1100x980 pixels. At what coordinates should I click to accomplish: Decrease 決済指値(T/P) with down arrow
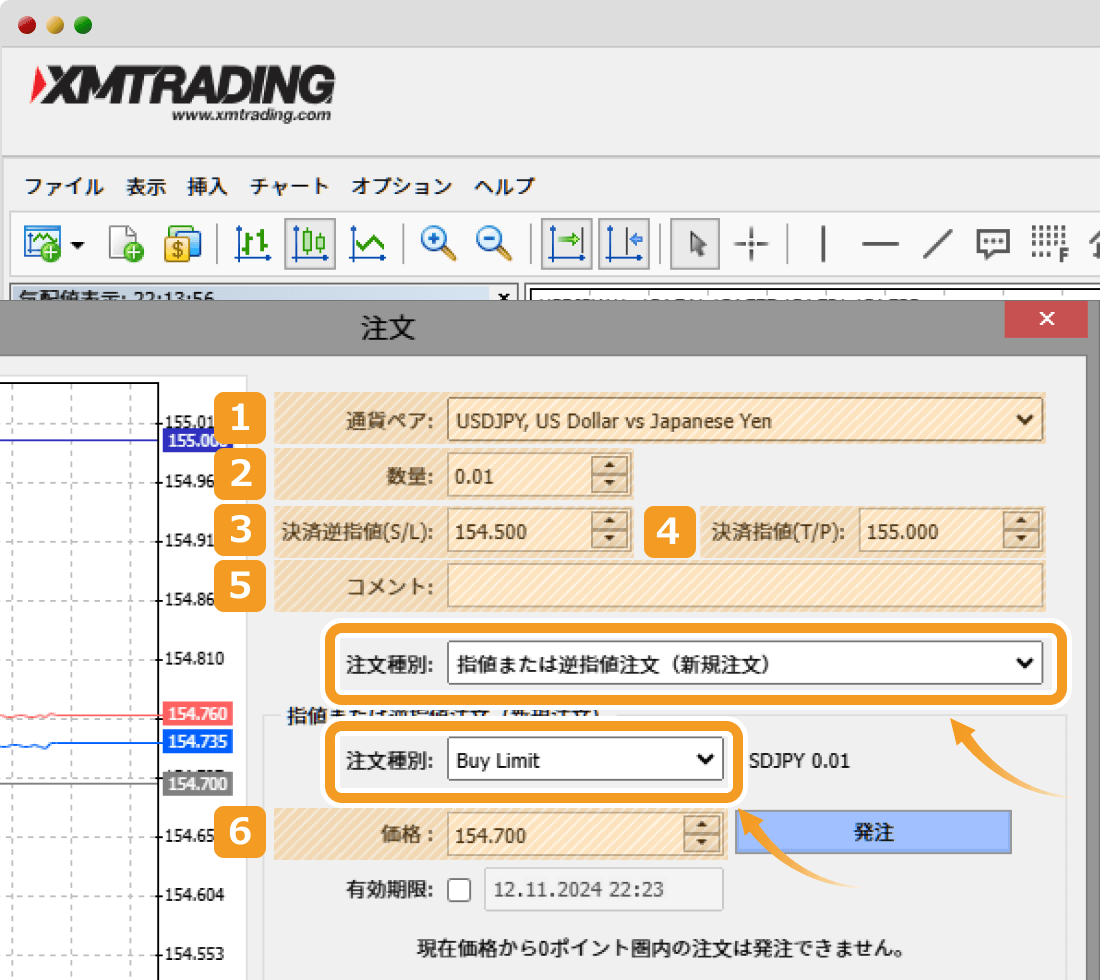(x=1021, y=539)
